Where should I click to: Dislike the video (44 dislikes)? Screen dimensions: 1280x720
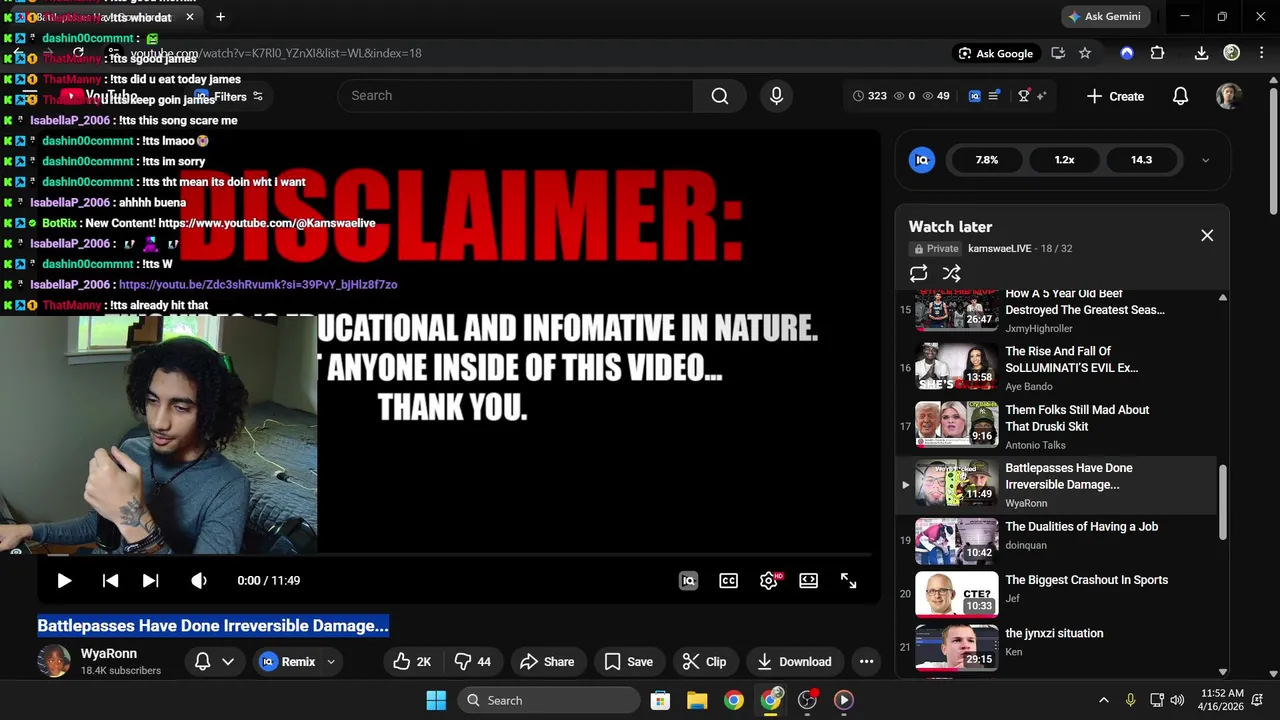472,662
